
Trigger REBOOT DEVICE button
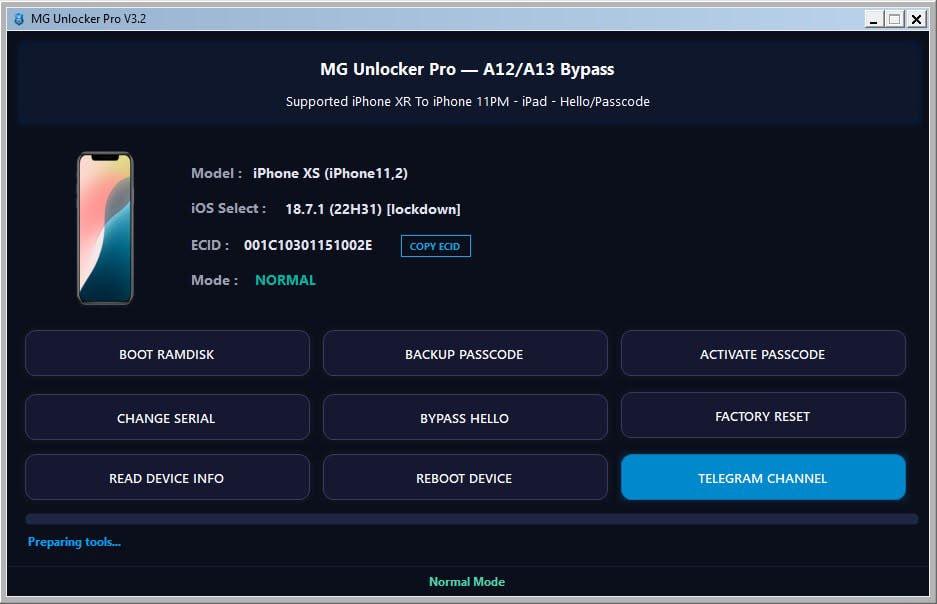465,478
